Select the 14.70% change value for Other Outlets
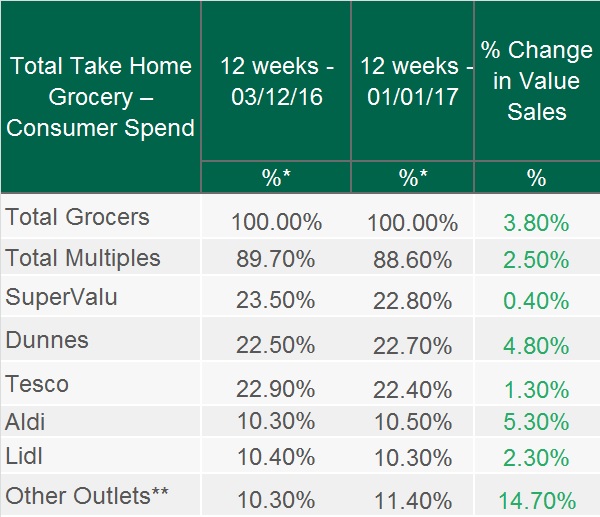 tap(537, 500)
